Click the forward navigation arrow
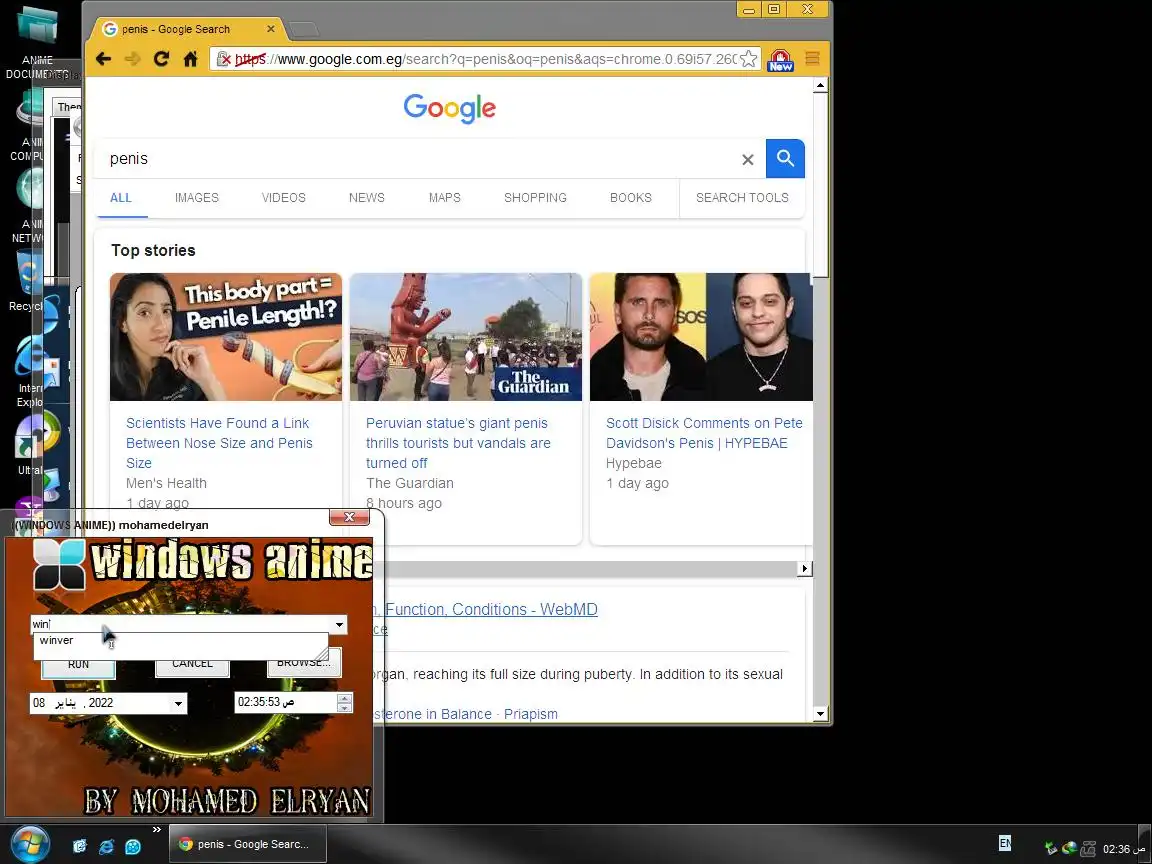The height and width of the screenshot is (864, 1152). pyautogui.click(x=132, y=59)
